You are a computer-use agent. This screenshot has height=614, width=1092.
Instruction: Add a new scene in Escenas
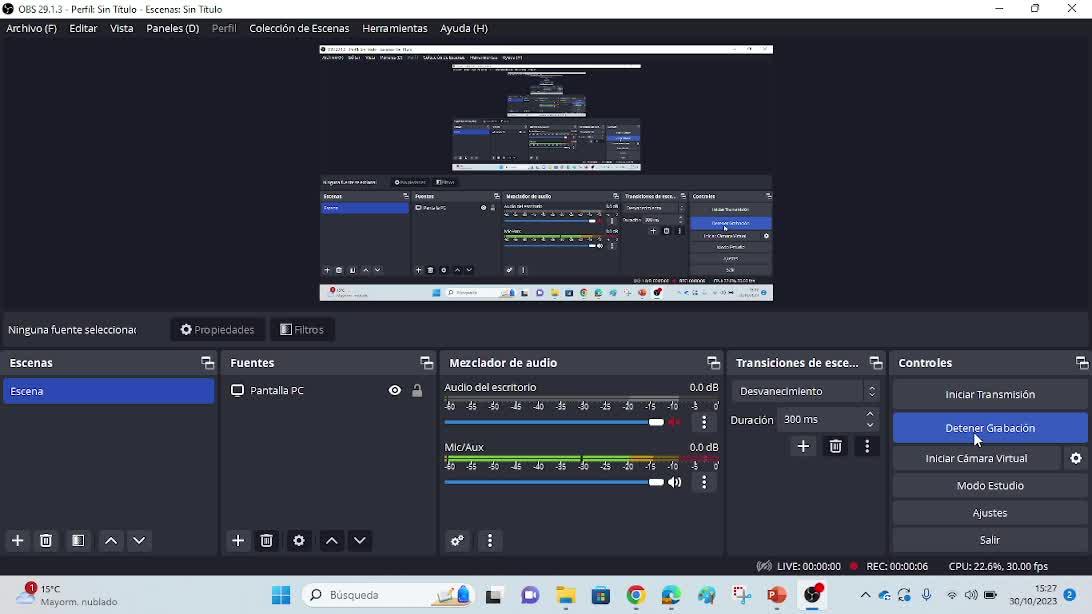(18, 540)
